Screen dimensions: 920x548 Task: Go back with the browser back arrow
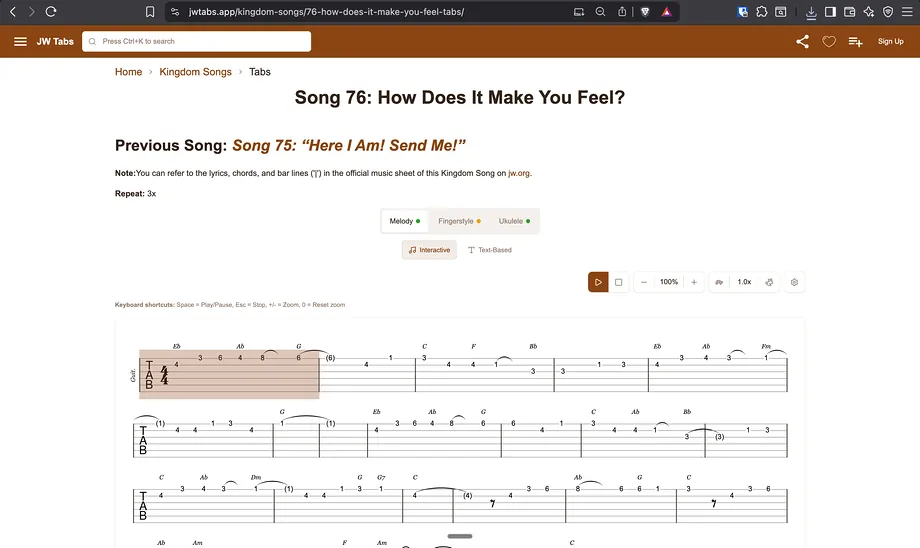[x=13, y=12]
